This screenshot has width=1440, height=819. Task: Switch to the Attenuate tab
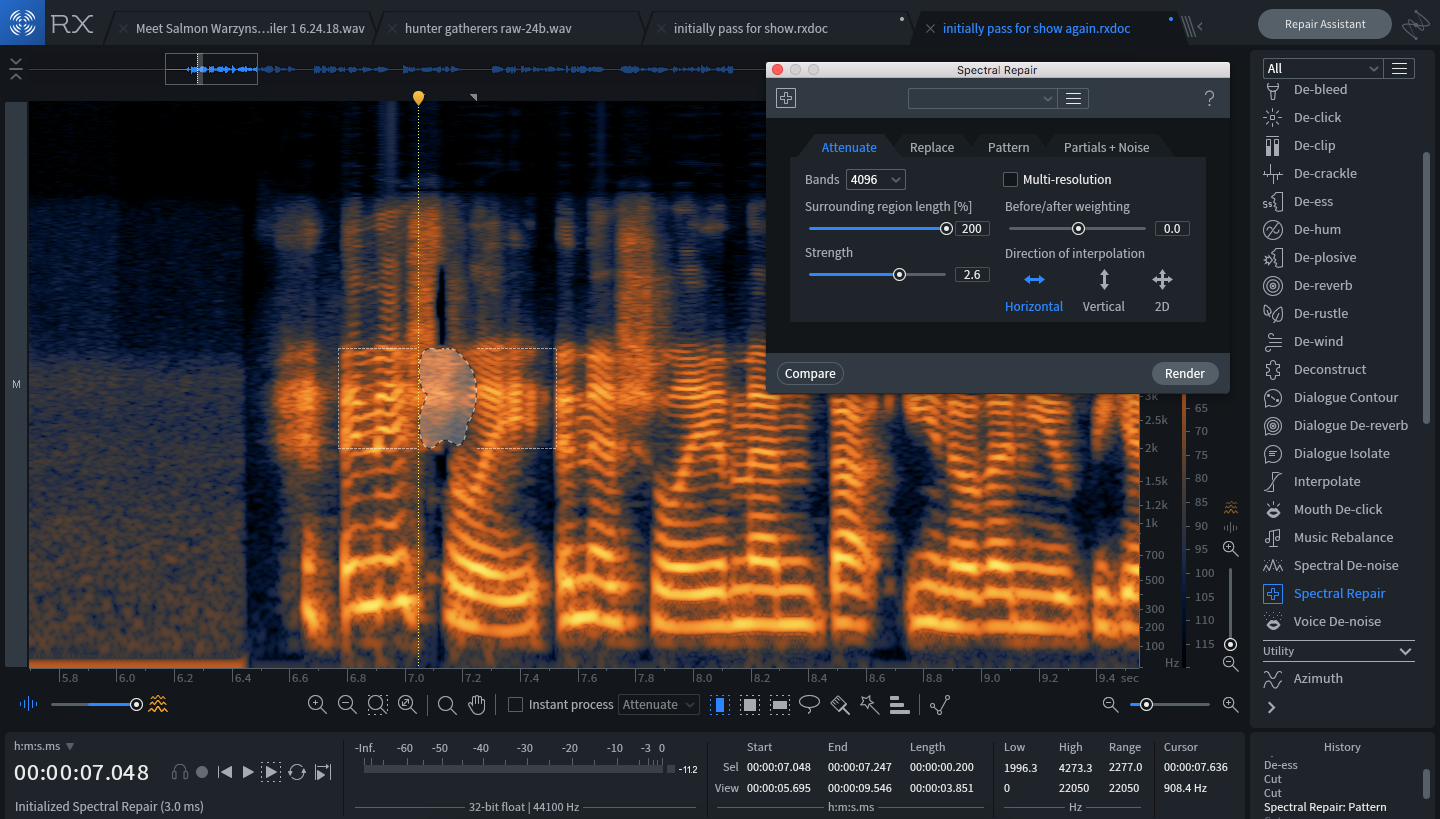849,147
